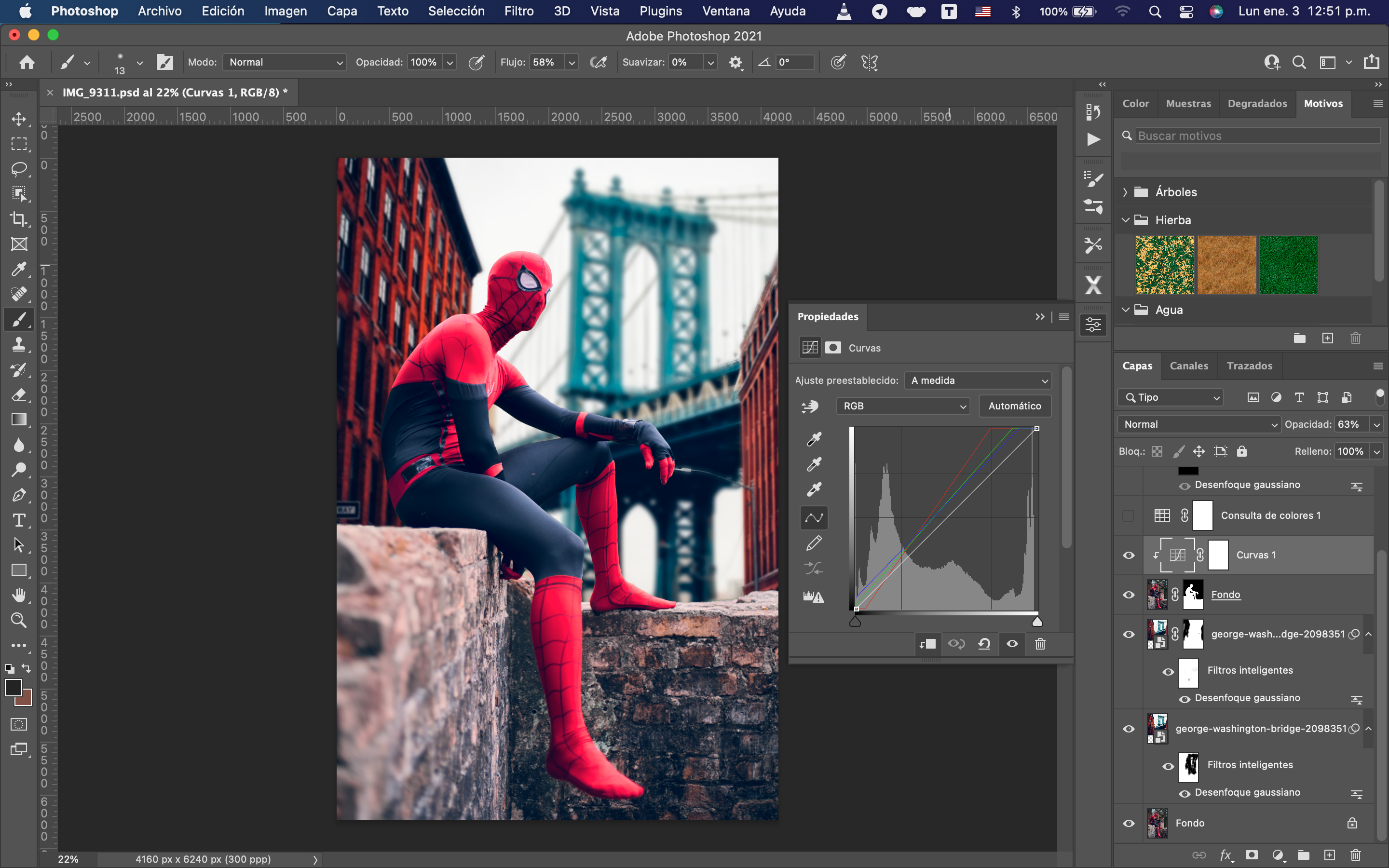Open the RGB channel dropdown
Viewport: 1389px width, 868px height.
tap(903, 406)
